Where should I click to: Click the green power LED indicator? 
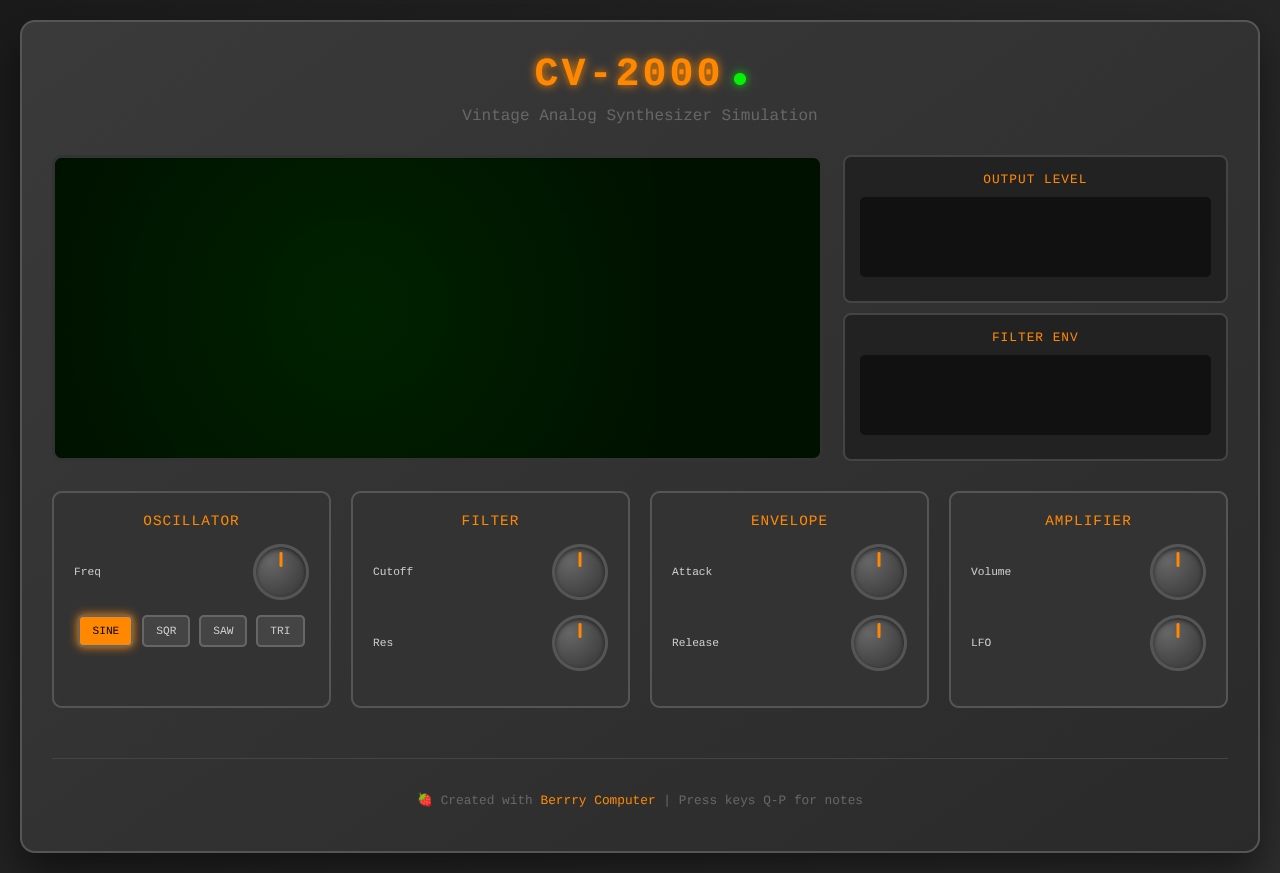pyautogui.click(x=739, y=76)
